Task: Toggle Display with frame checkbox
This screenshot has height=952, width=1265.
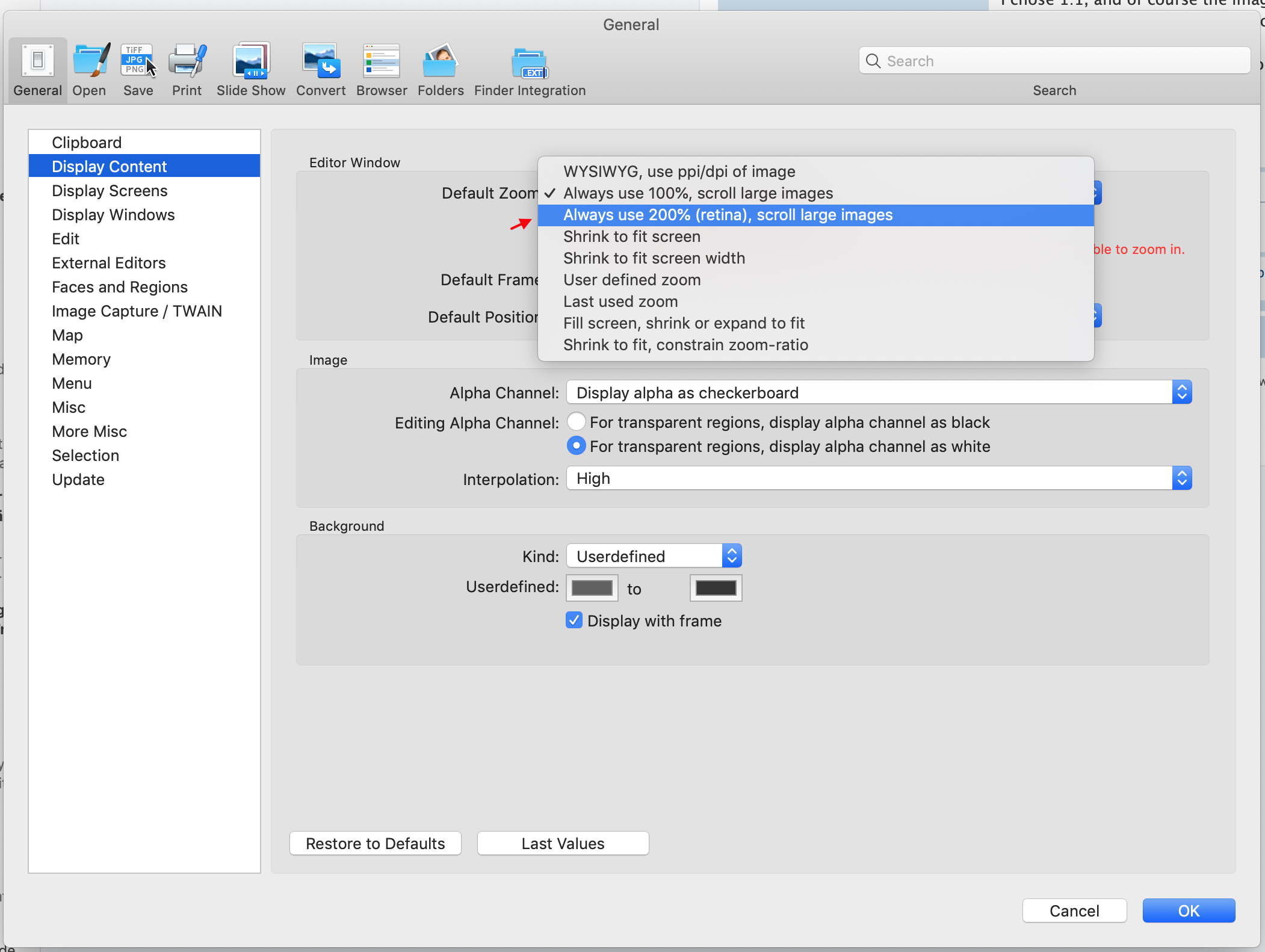Action: (x=574, y=620)
